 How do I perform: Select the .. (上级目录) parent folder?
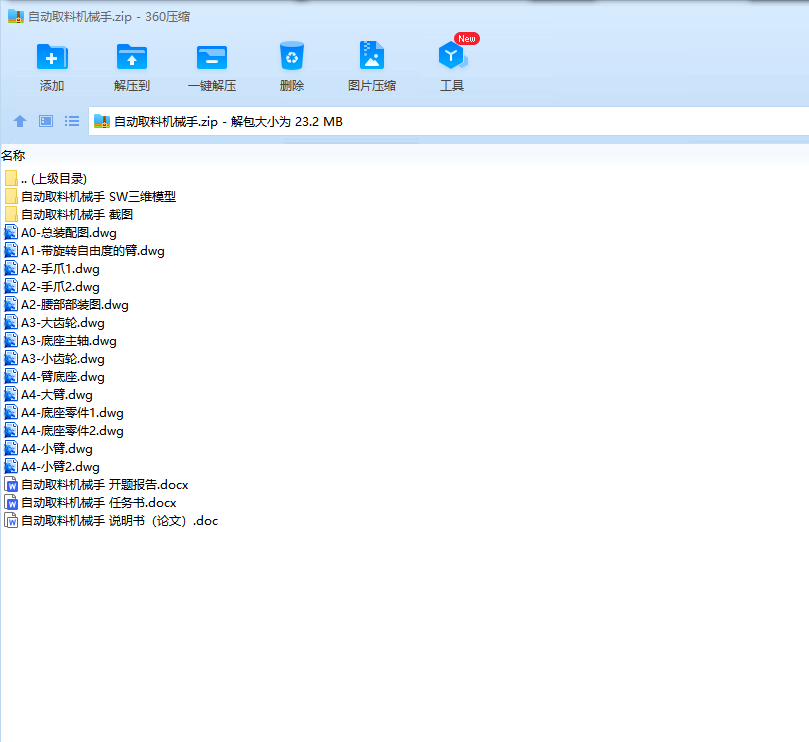pyautogui.click(x=45, y=179)
